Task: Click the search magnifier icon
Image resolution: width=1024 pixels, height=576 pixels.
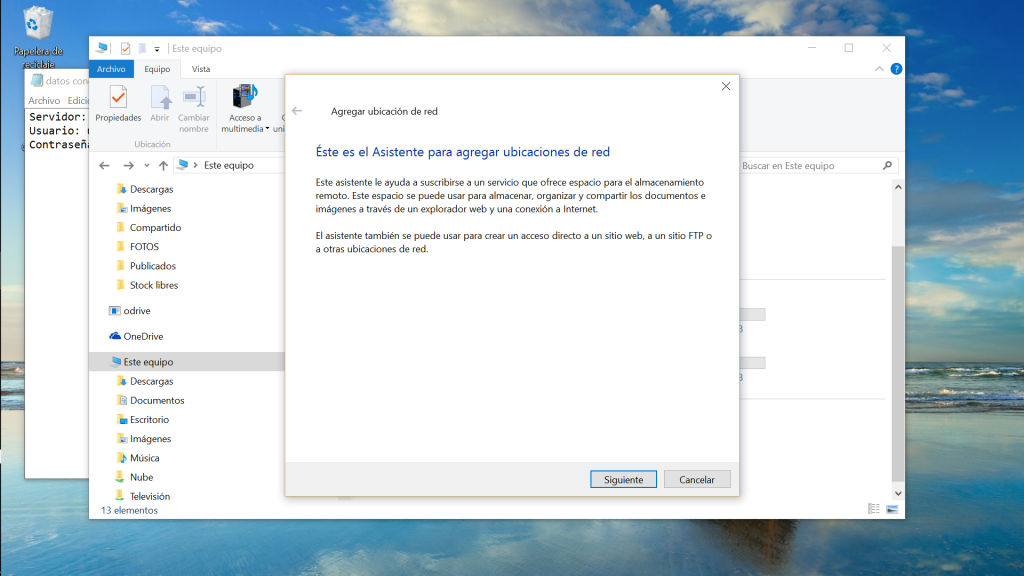Action: [887, 166]
